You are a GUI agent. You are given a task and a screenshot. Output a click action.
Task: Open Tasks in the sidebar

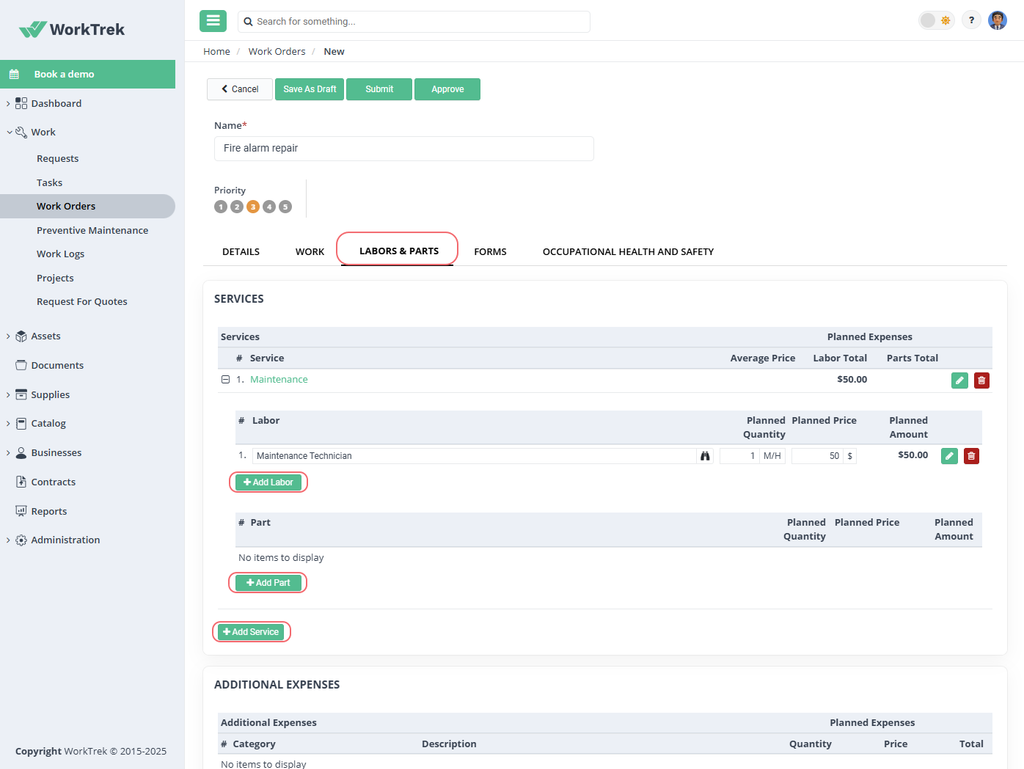(x=50, y=183)
